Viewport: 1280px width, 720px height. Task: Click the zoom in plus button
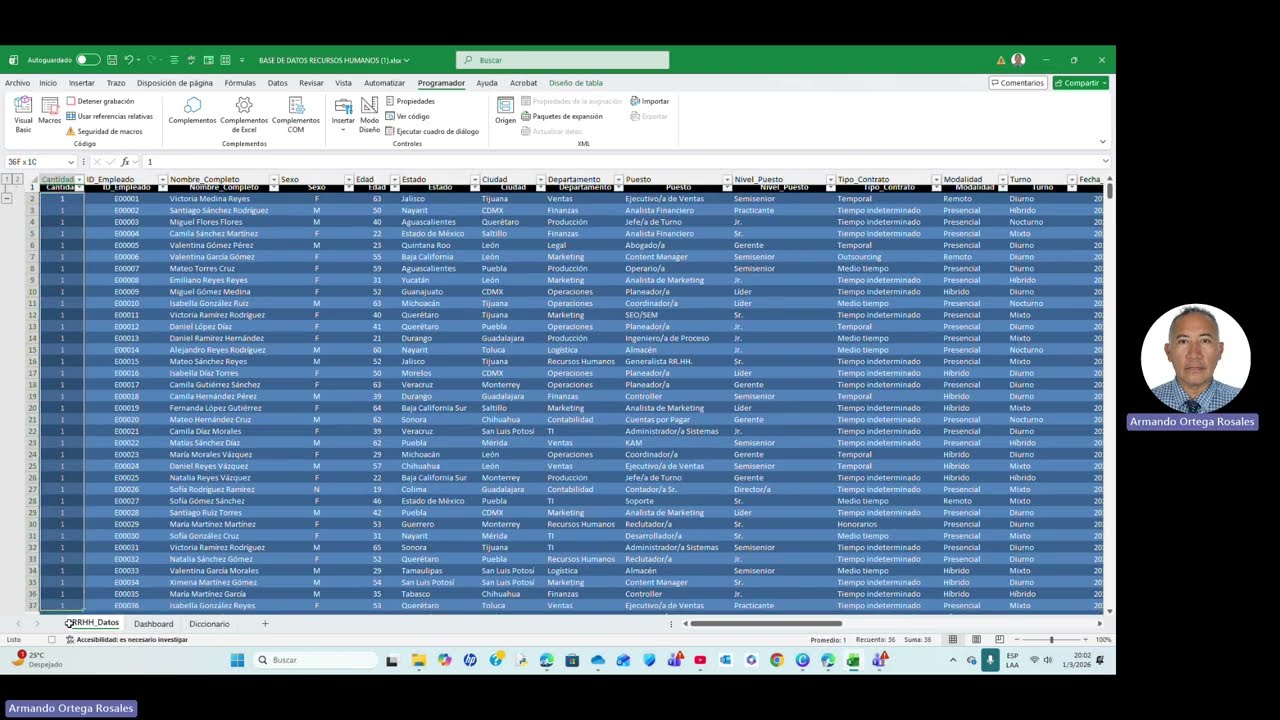click(x=1085, y=640)
